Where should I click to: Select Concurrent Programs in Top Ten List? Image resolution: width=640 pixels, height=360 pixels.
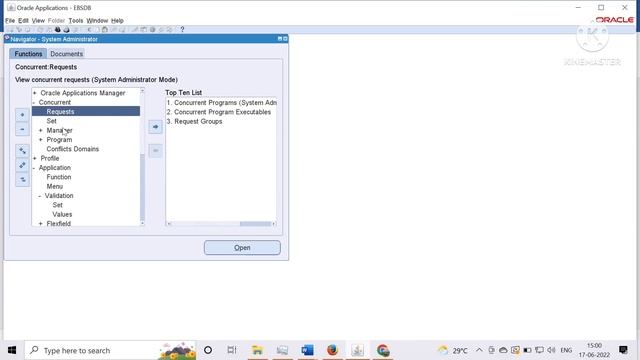221,103
